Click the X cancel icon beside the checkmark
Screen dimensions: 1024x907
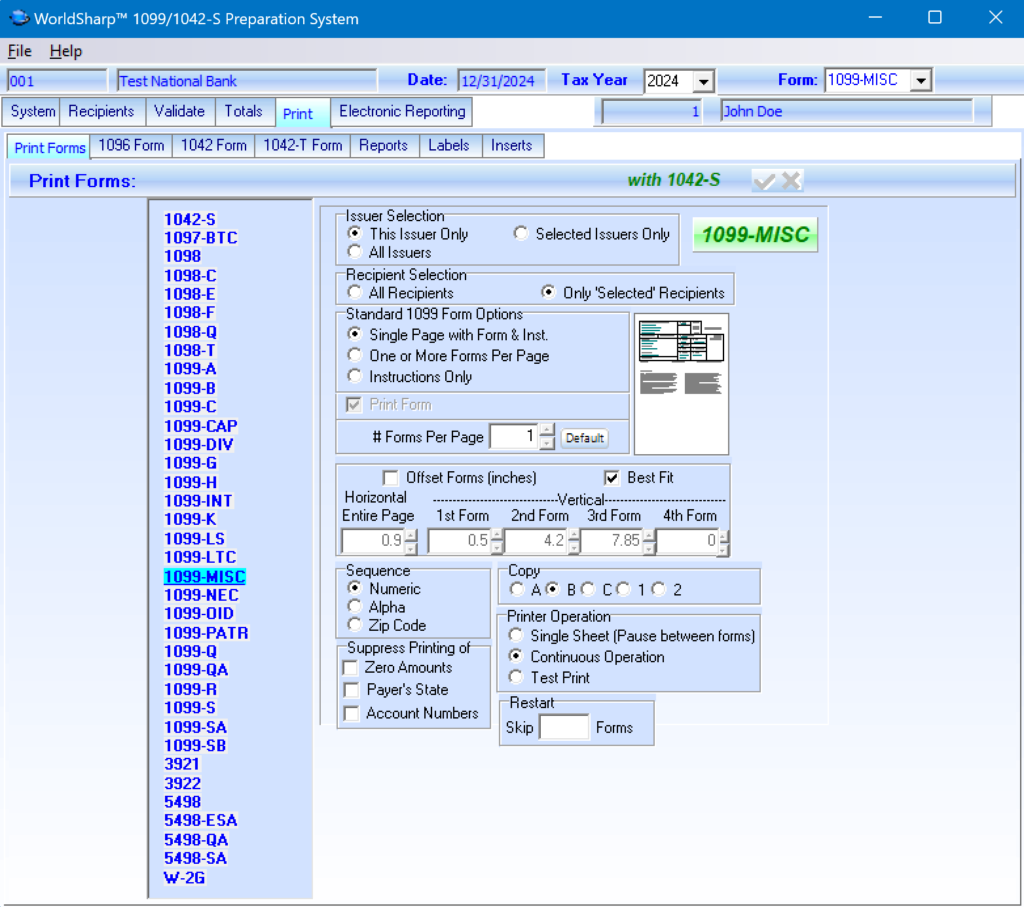(791, 181)
